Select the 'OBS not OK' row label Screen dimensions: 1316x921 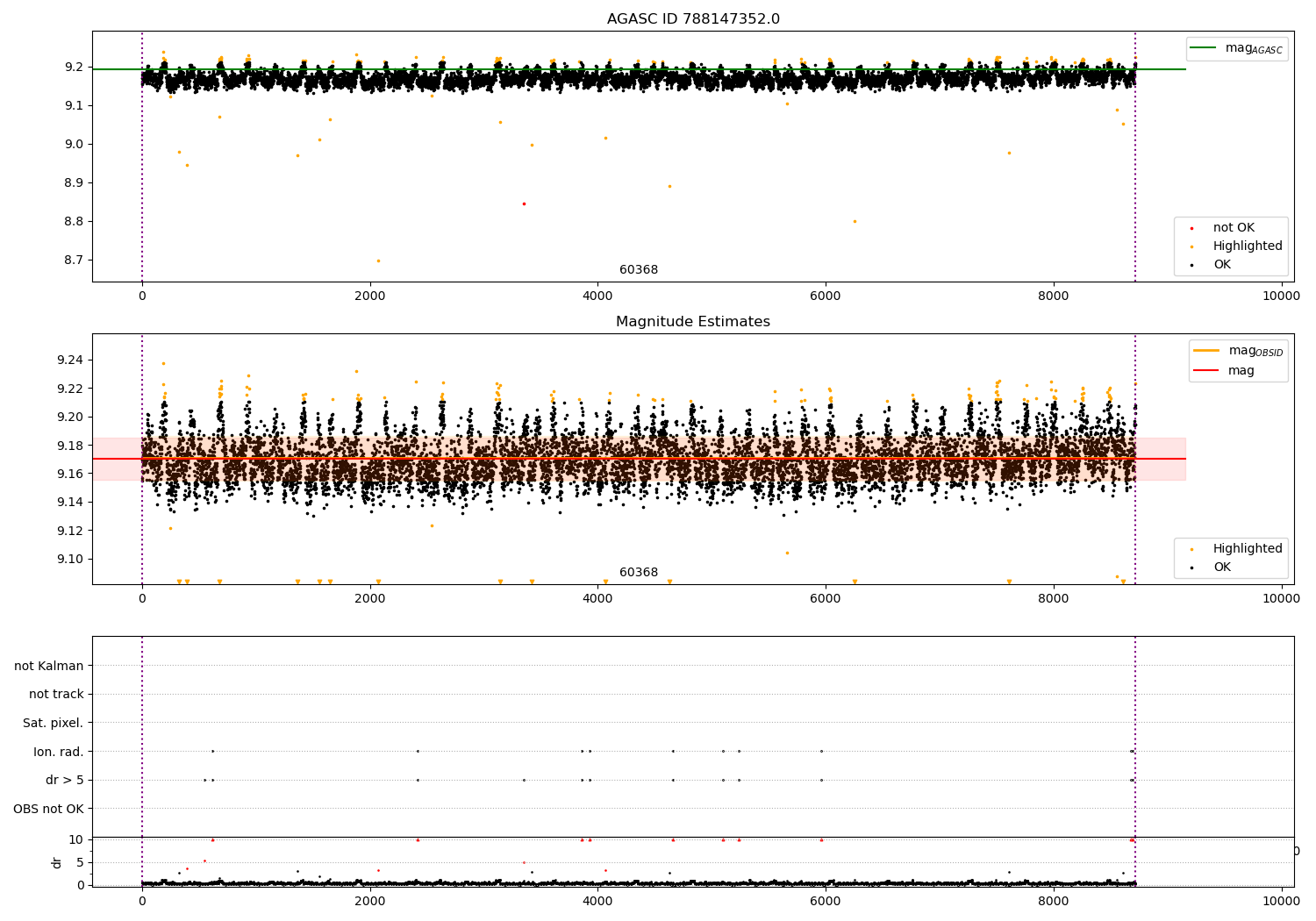[49, 810]
